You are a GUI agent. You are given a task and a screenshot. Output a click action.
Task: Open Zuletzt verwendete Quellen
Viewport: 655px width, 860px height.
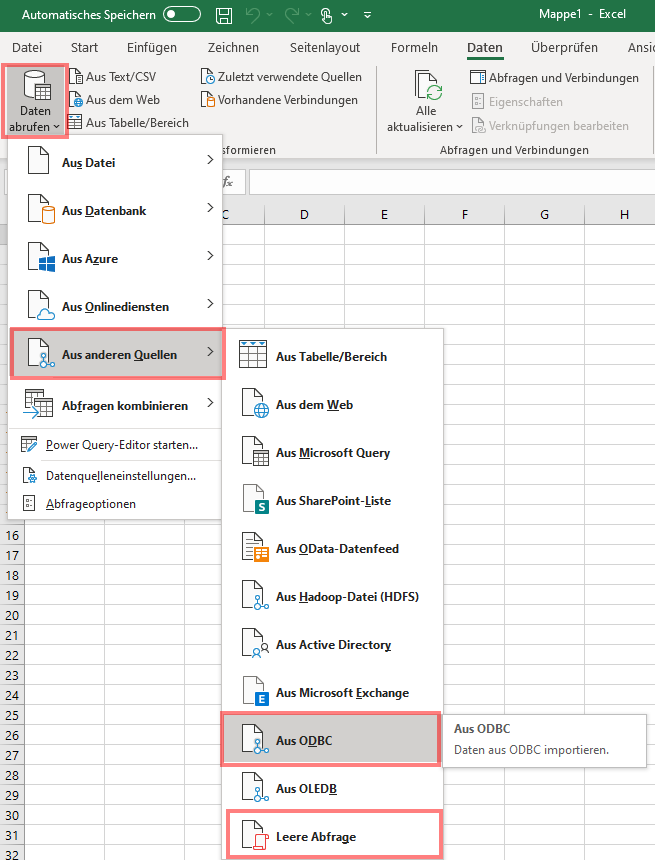point(281,77)
